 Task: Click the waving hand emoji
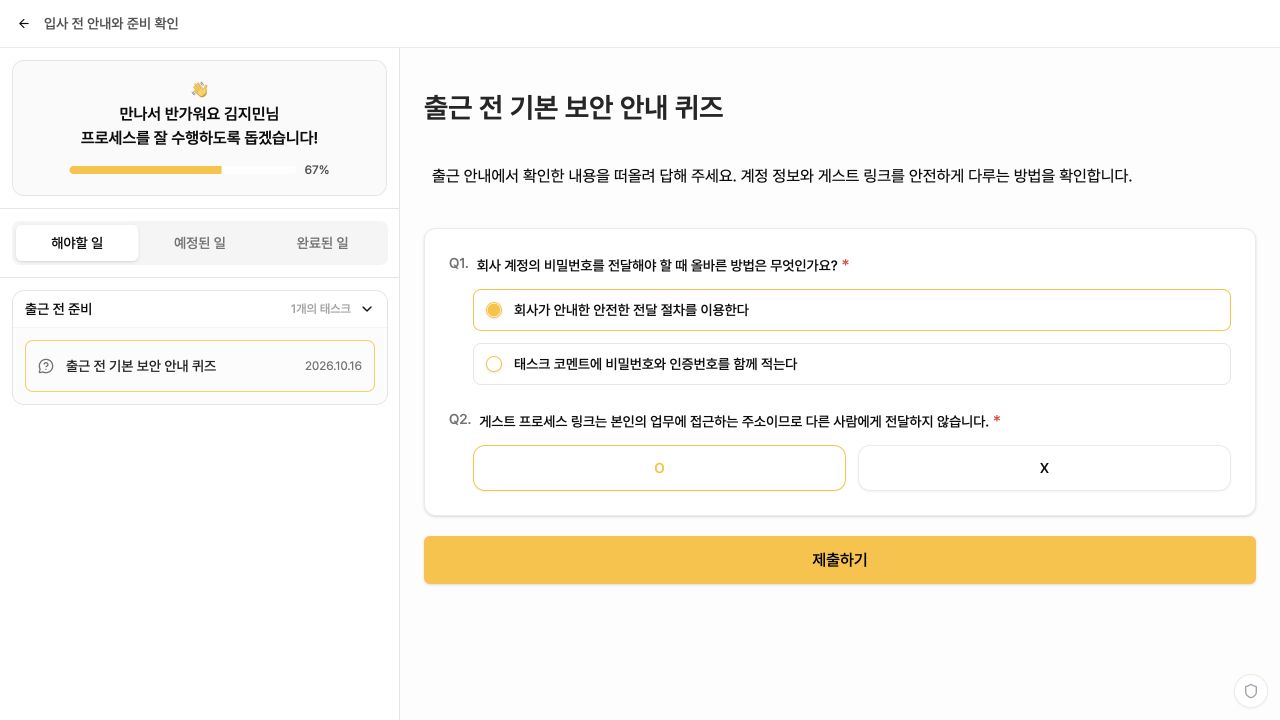click(199, 89)
